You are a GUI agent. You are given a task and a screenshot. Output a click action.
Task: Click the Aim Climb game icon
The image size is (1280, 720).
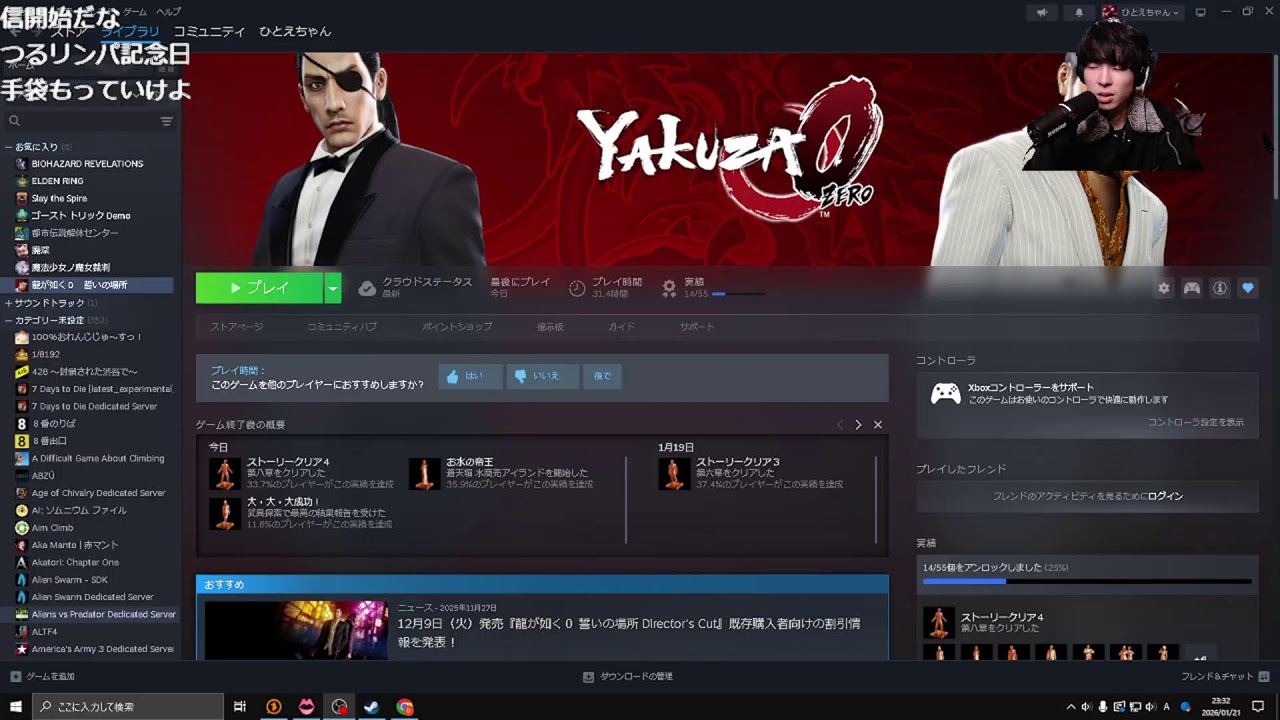22,528
